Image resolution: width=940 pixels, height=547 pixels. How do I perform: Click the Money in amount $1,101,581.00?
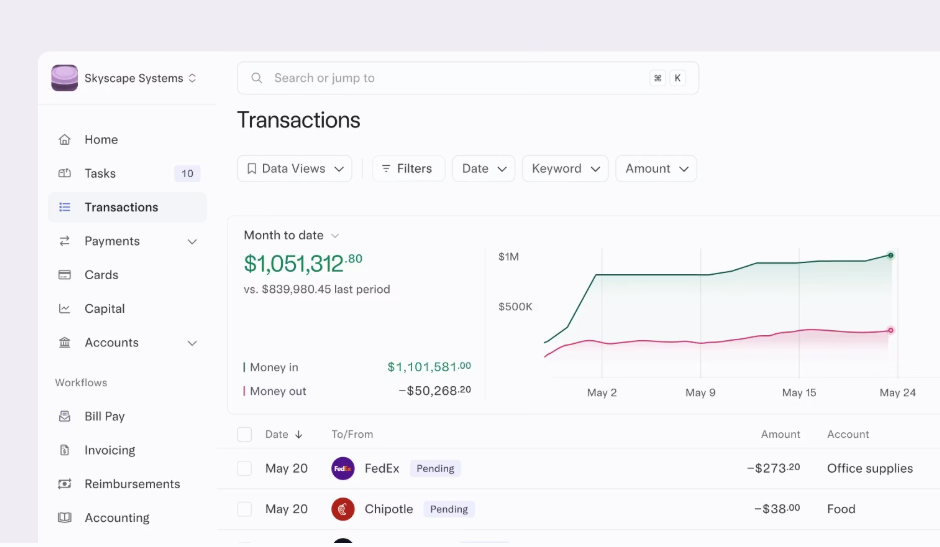429,366
